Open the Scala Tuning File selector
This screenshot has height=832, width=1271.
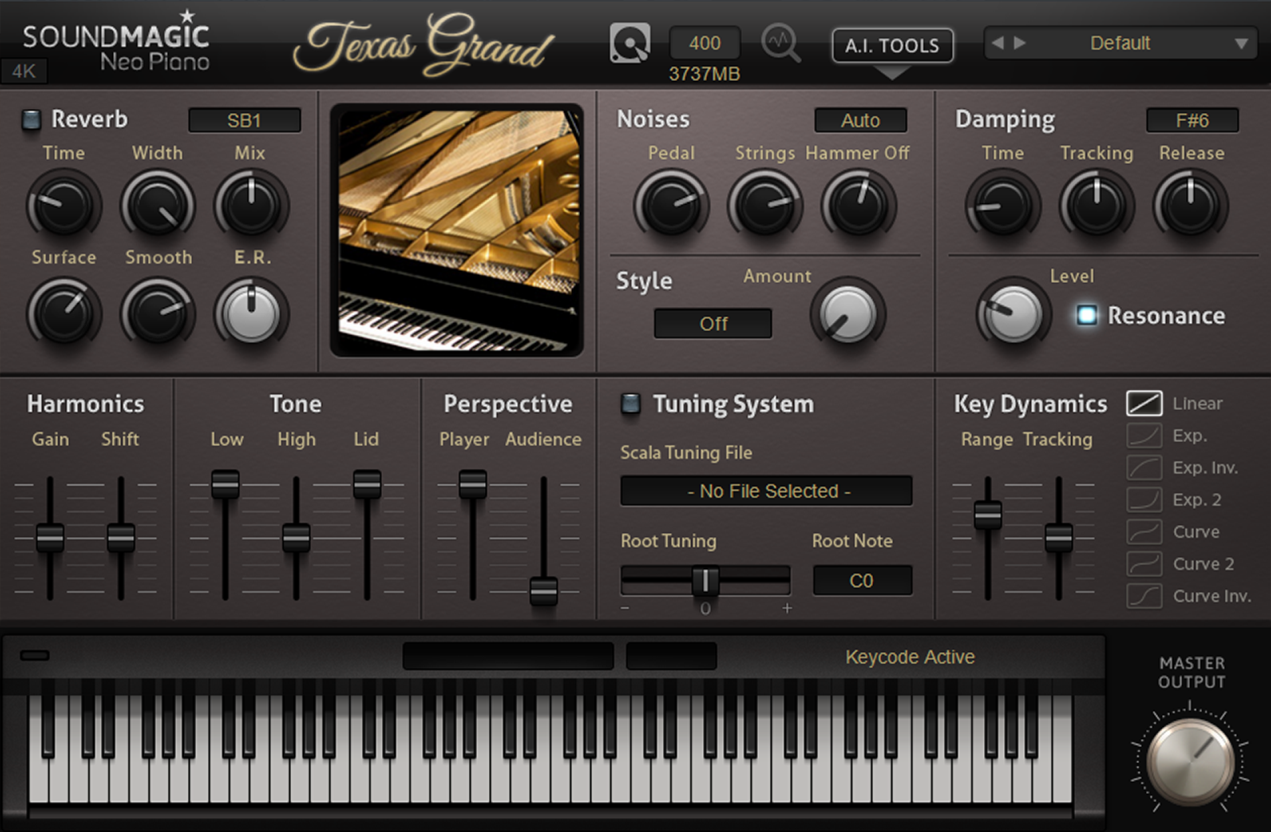(x=767, y=491)
